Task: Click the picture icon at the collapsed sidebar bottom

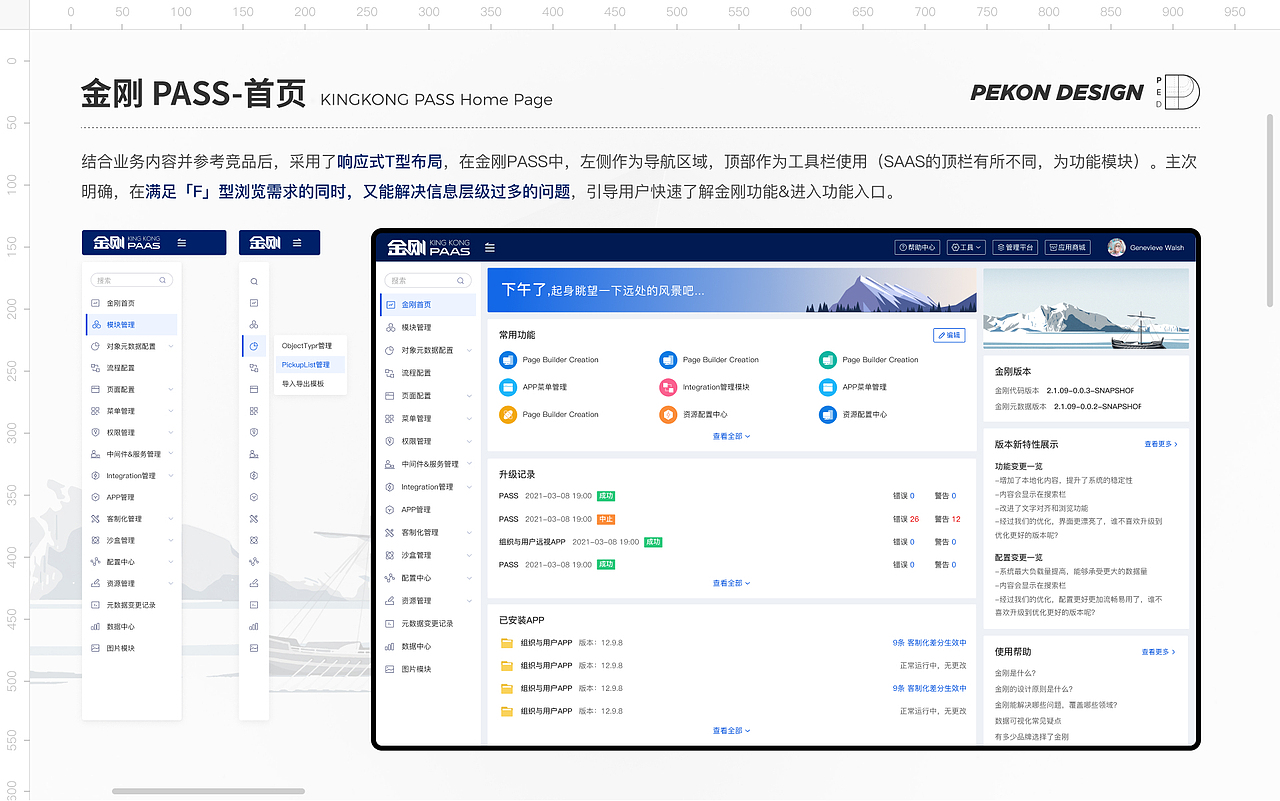Action: tap(254, 648)
